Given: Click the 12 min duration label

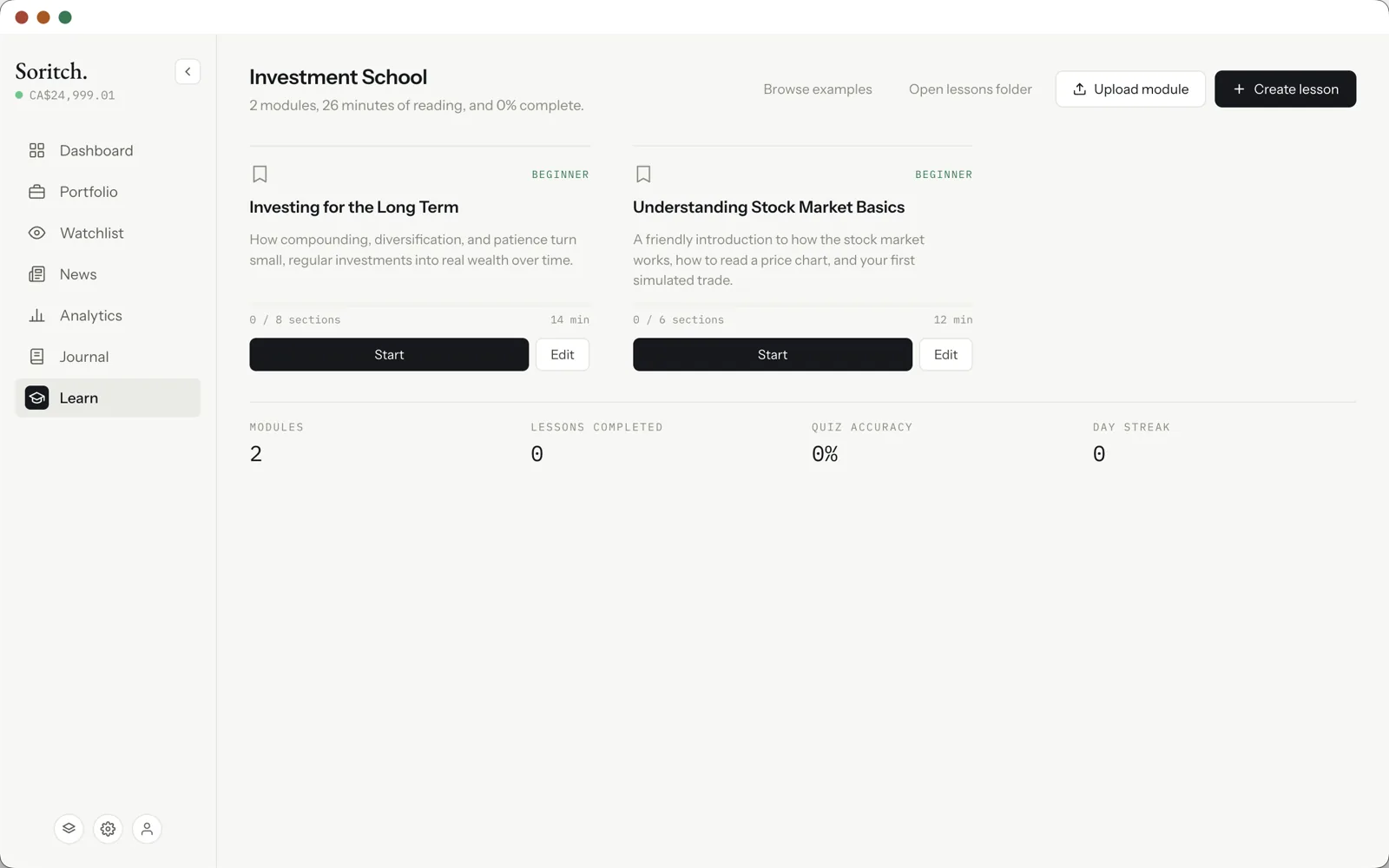Looking at the screenshot, I should pyautogui.click(x=953, y=320).
